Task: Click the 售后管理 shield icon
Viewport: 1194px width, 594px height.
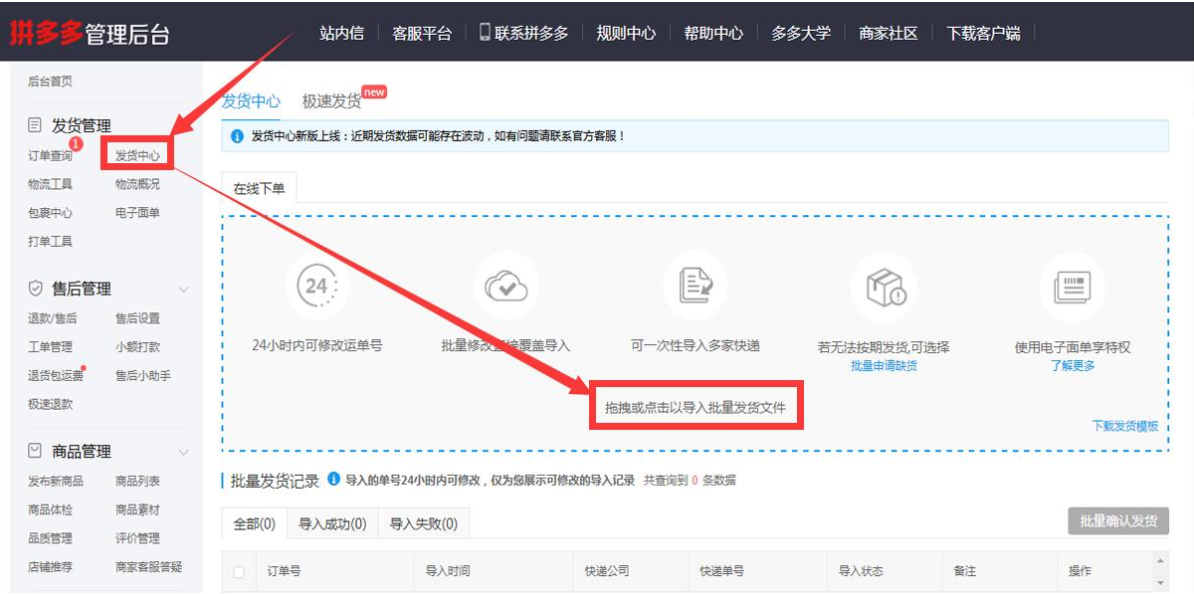Action: pyautogui.click(x=34, y=289)
